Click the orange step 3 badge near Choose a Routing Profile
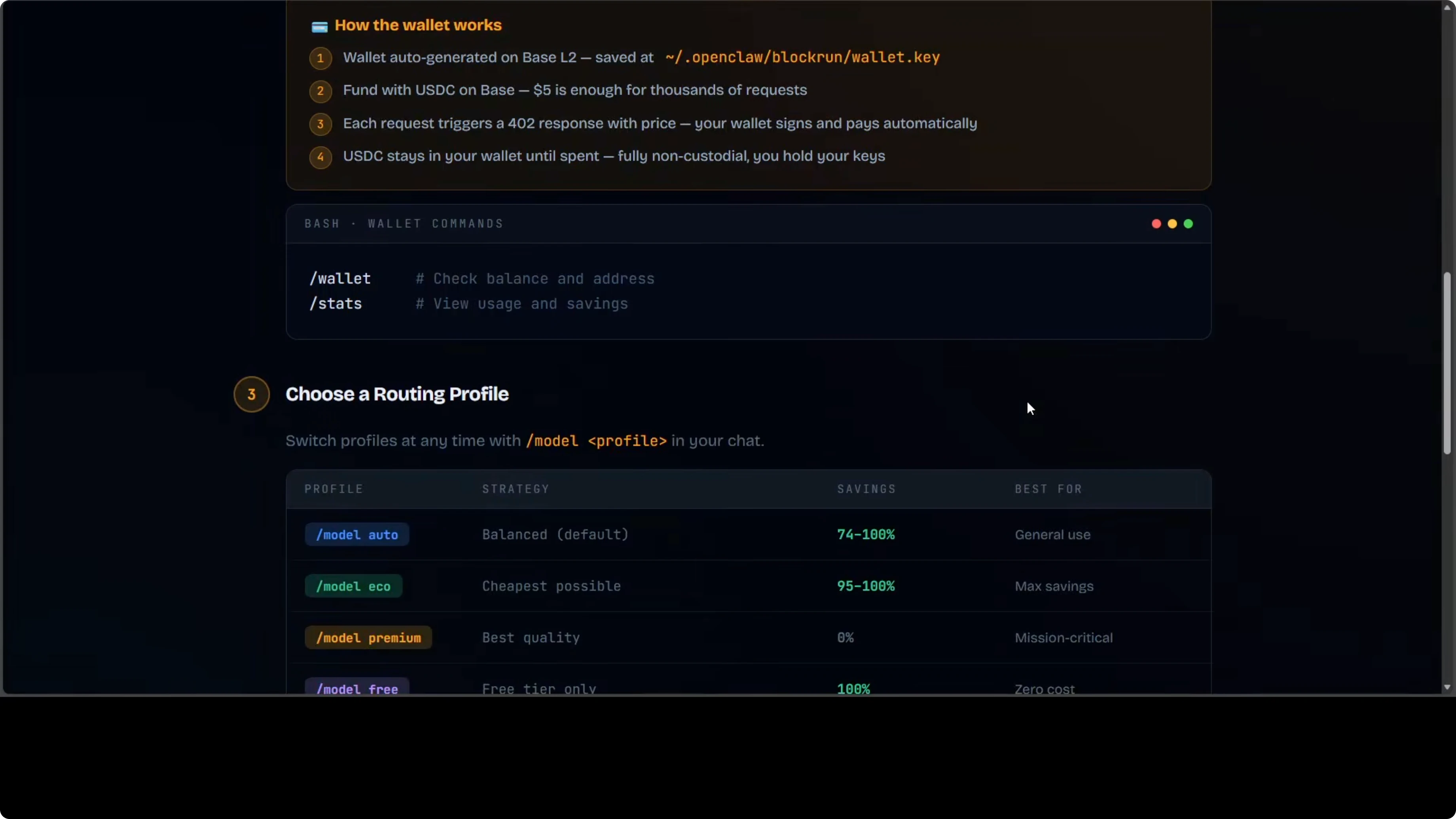Screen dimensions: 1456x819 [x=251, y=394]
